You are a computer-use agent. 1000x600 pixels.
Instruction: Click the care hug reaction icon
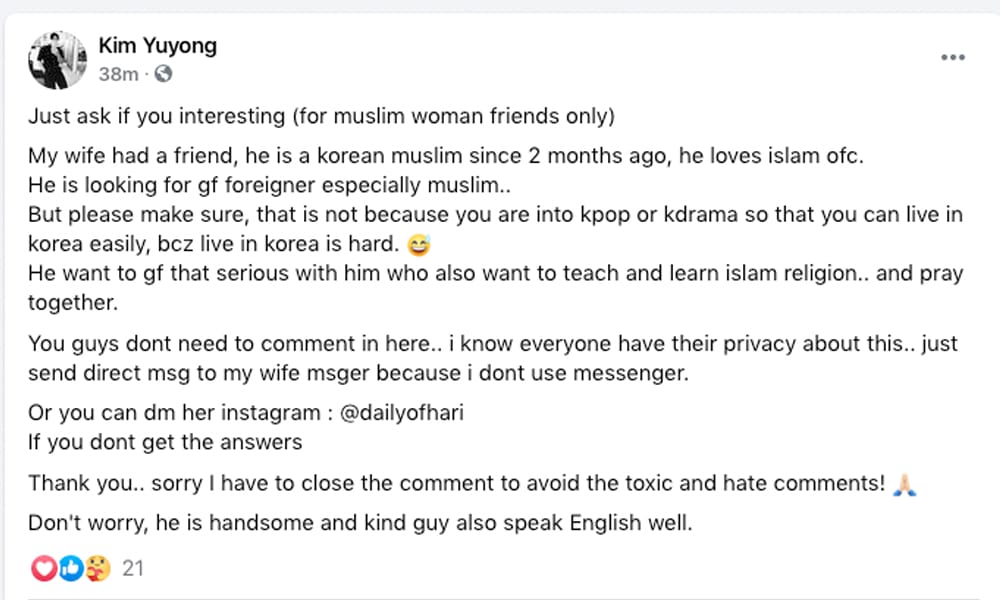[x=95, y=568]
